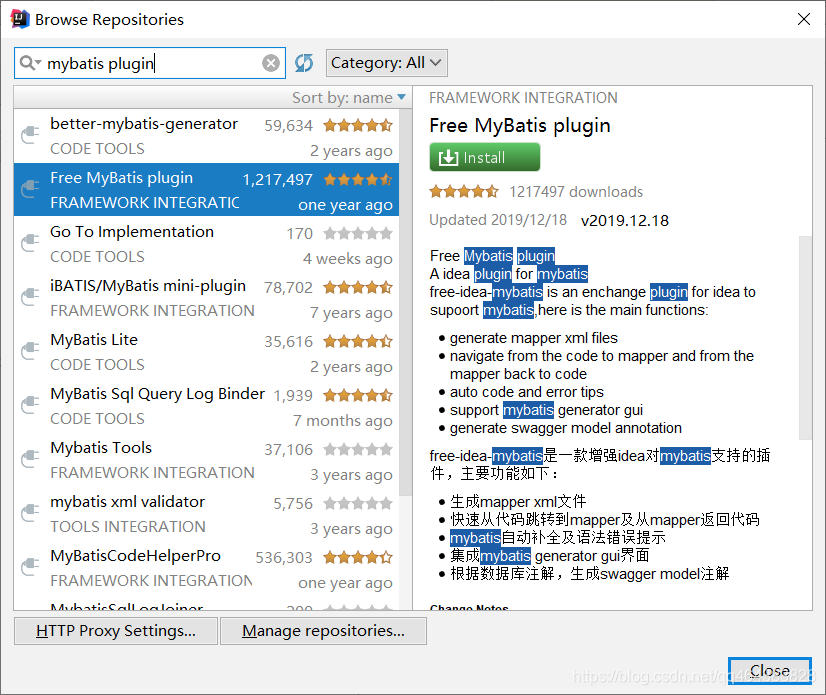Reload the plugin list
826x695 pixels.
tap(304, 63)
